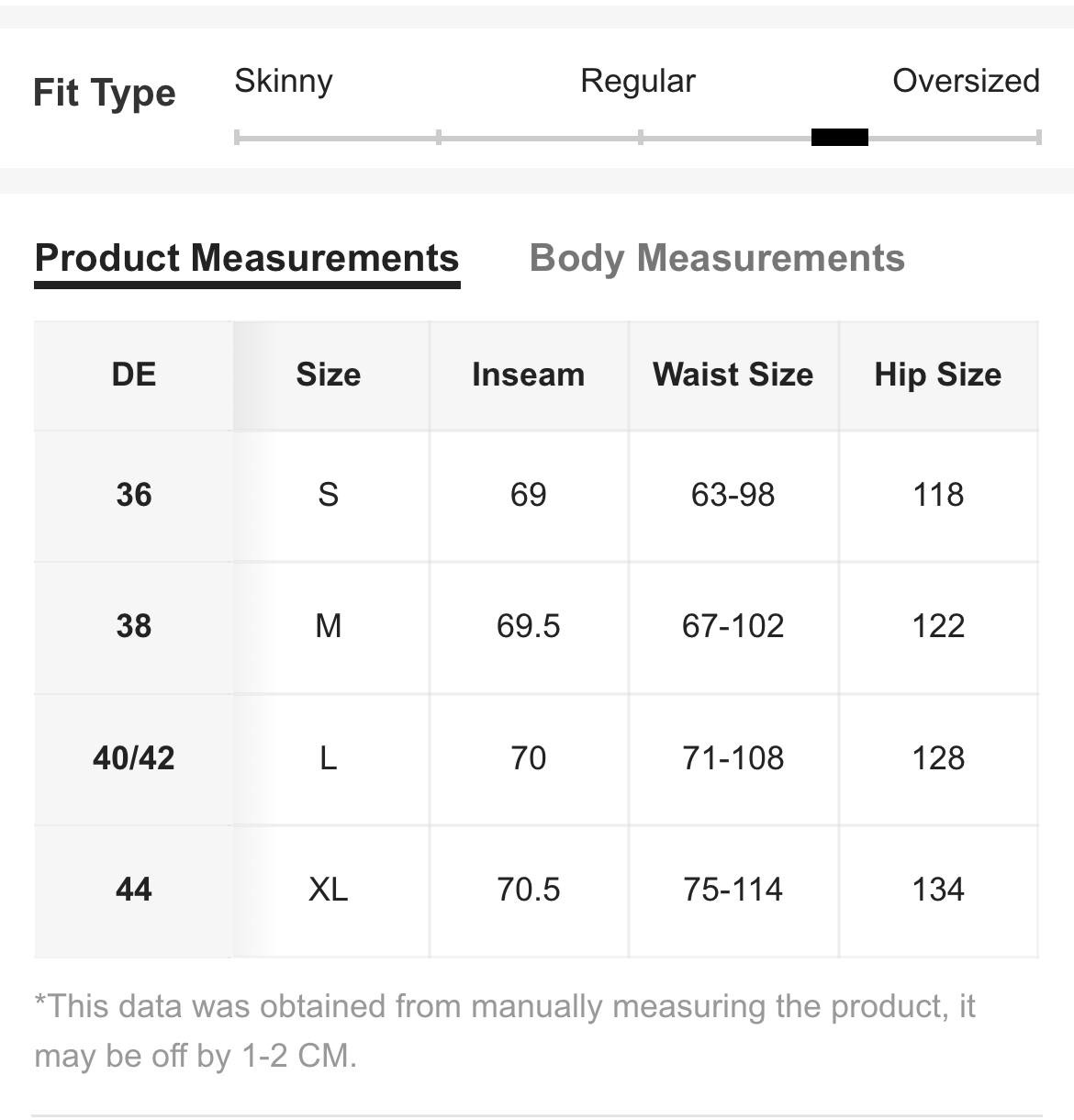Click the Inseam column header
Image resolution: width=1074 pixels, height=1120 pixels.
tap(529, 375)
